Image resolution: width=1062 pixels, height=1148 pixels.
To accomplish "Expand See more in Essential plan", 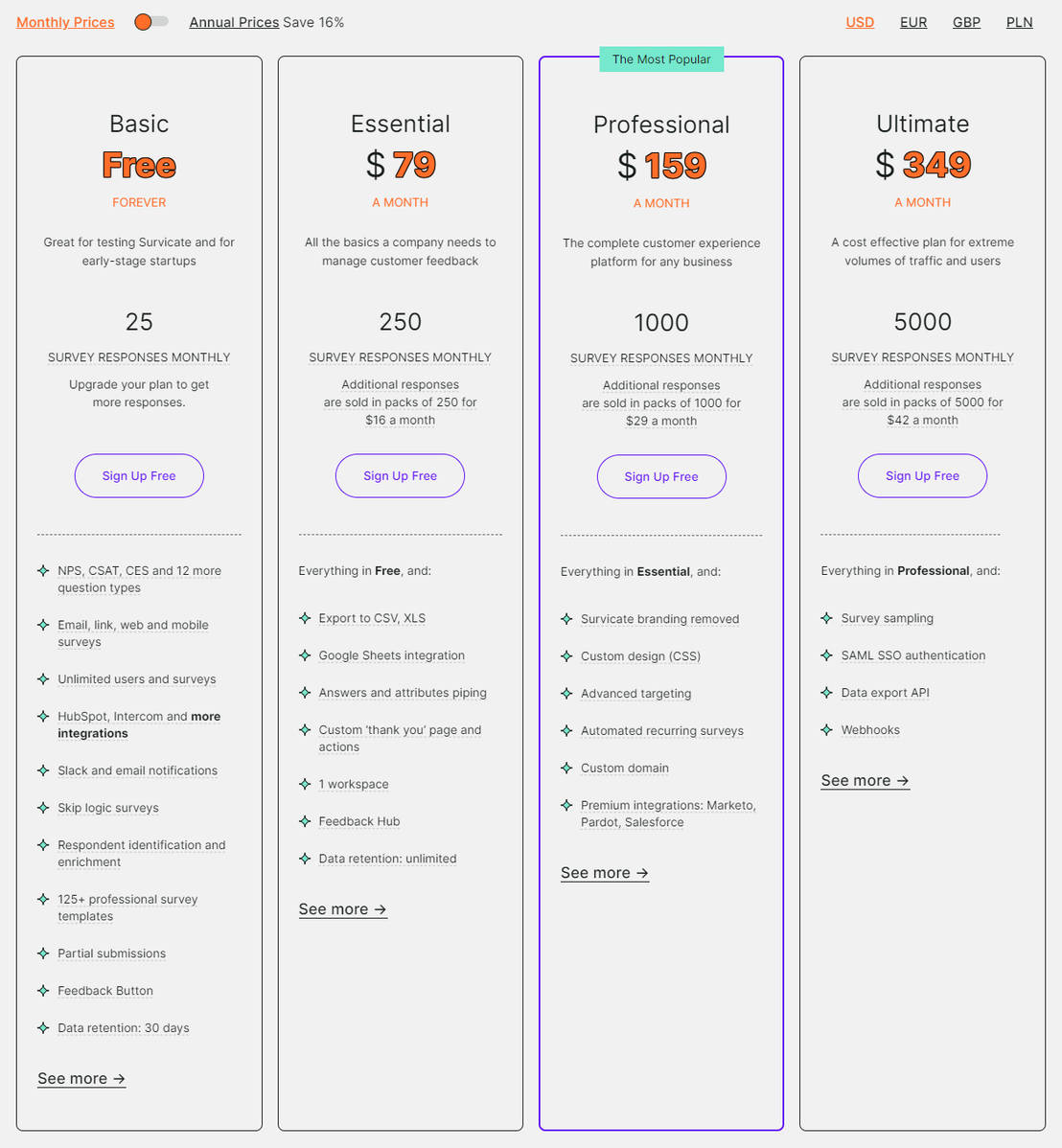I will [342, 909].
